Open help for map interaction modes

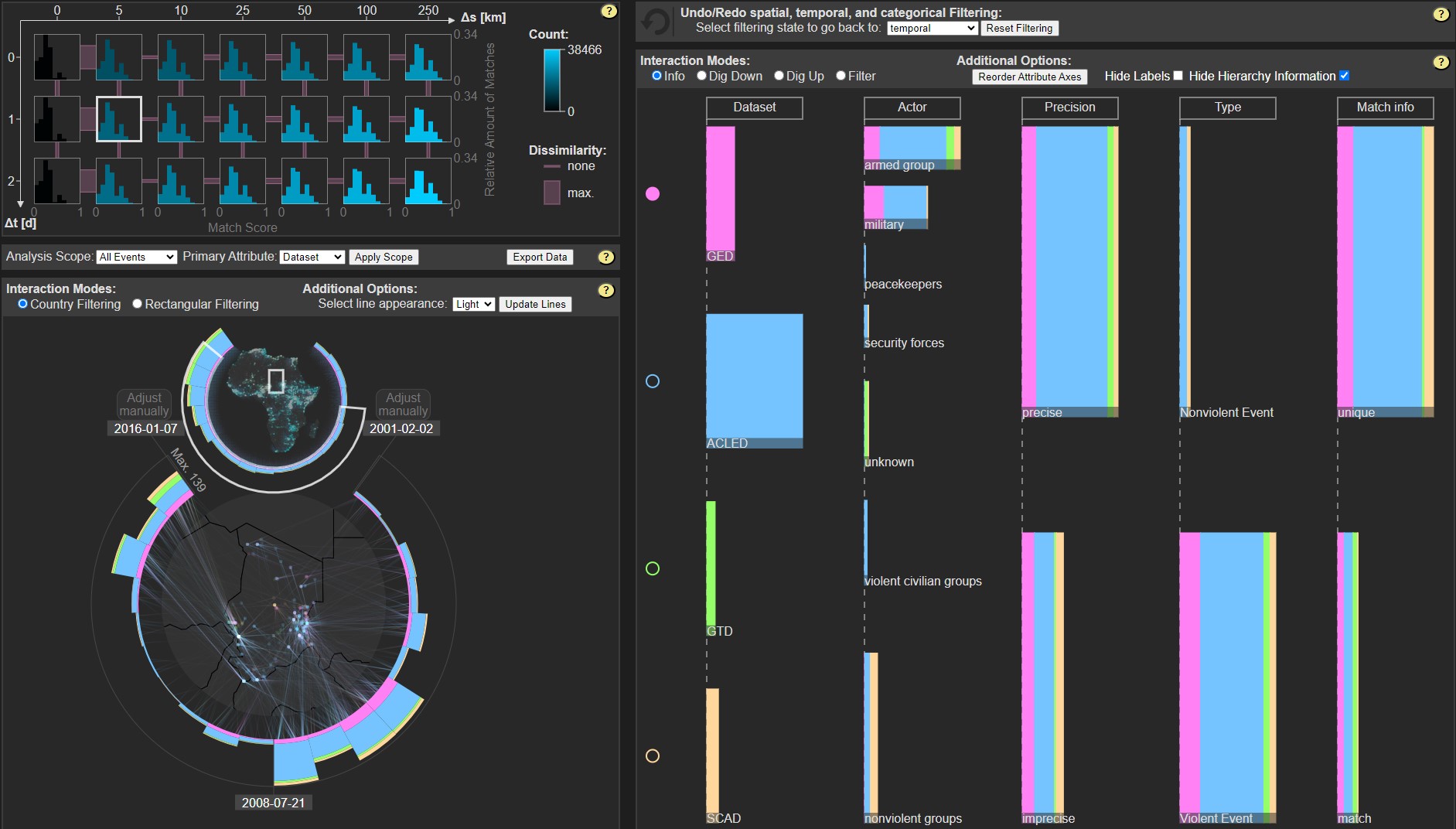tap(606, 290)
